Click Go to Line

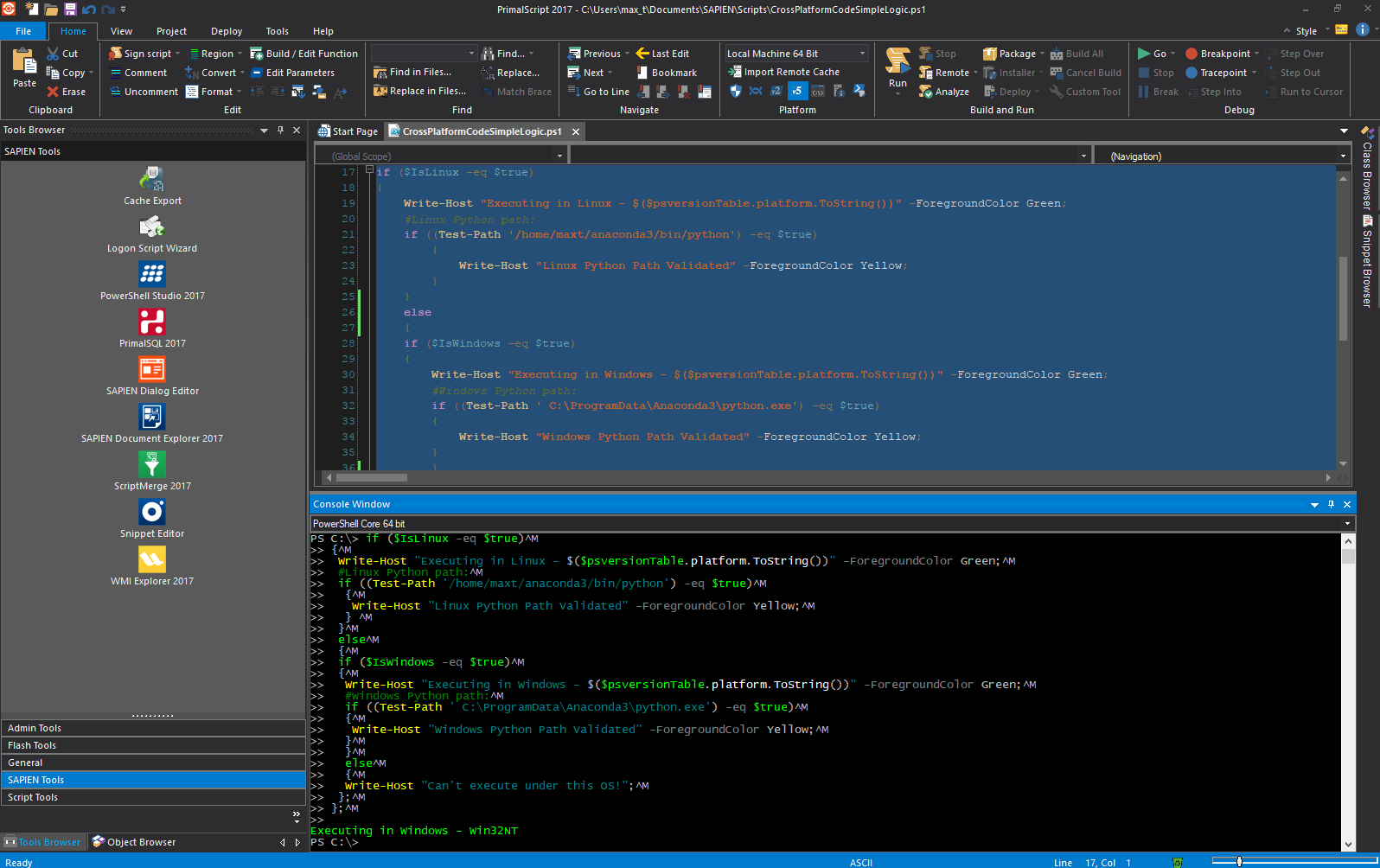pyautogui.click(x=598, y=92)
